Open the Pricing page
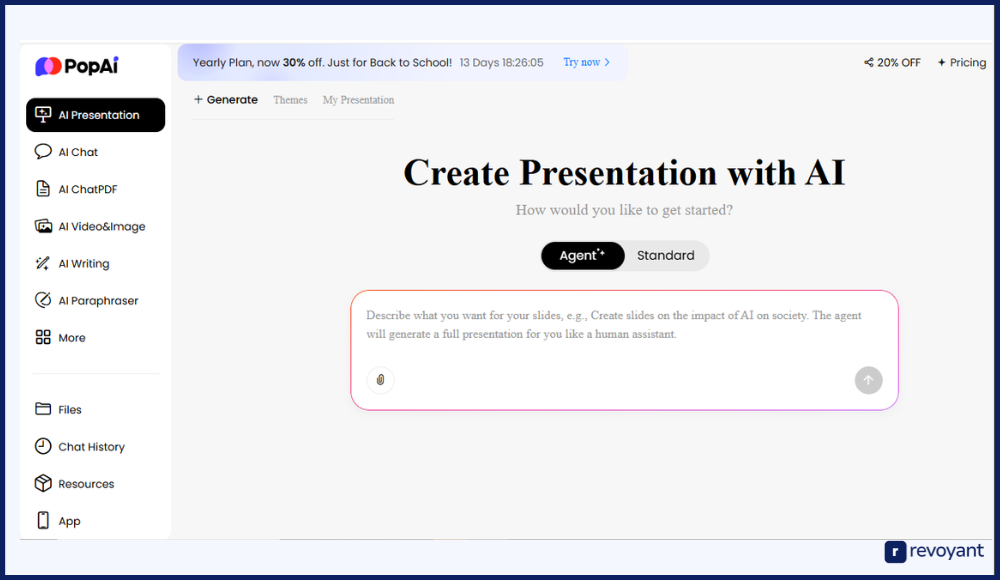Screen dimensions: 1000x580 (x=961, y=63)
